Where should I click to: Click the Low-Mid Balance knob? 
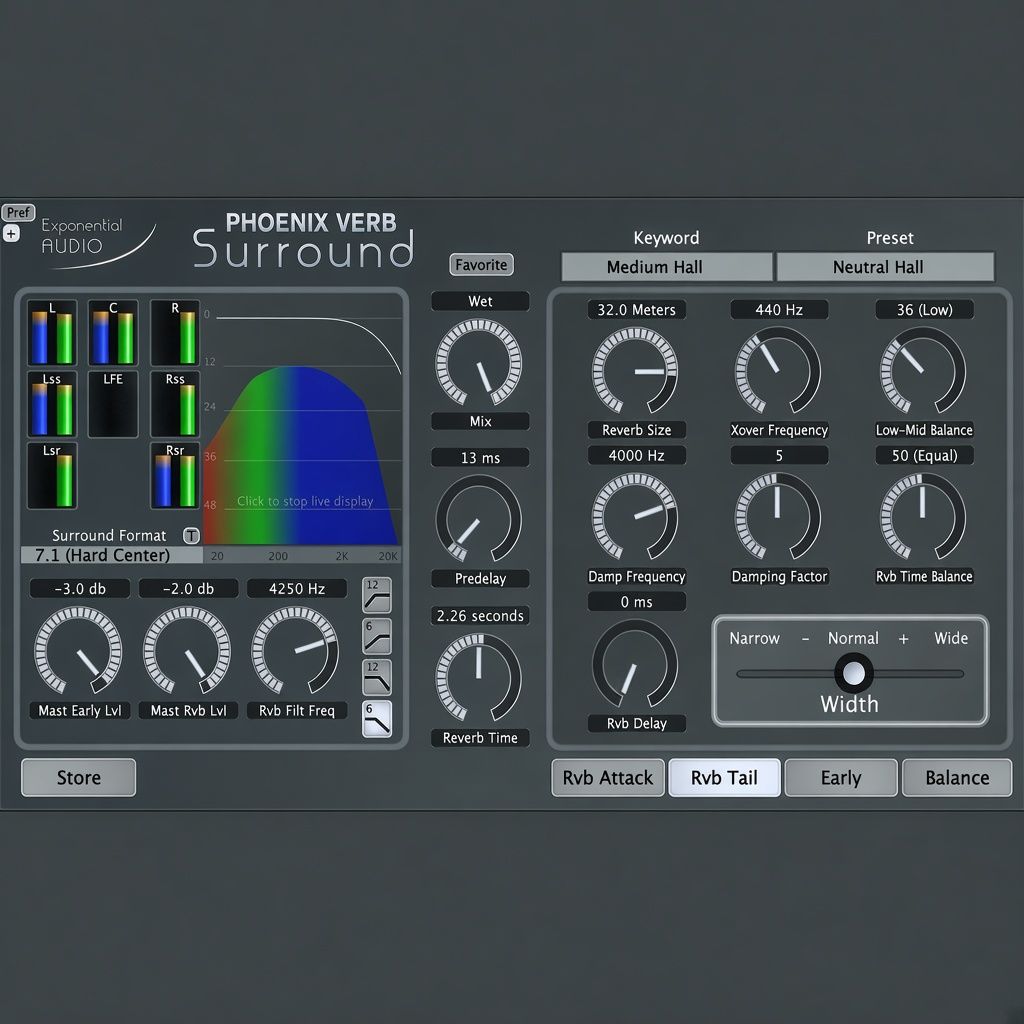(x=923, y=370)
